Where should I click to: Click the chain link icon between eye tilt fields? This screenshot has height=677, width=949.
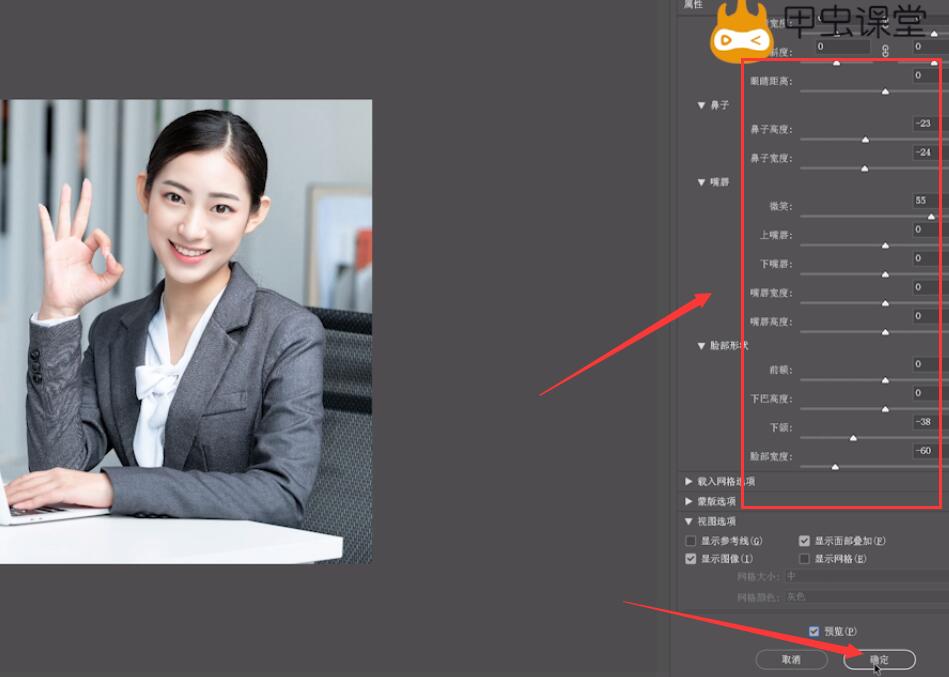click(885, 49)
